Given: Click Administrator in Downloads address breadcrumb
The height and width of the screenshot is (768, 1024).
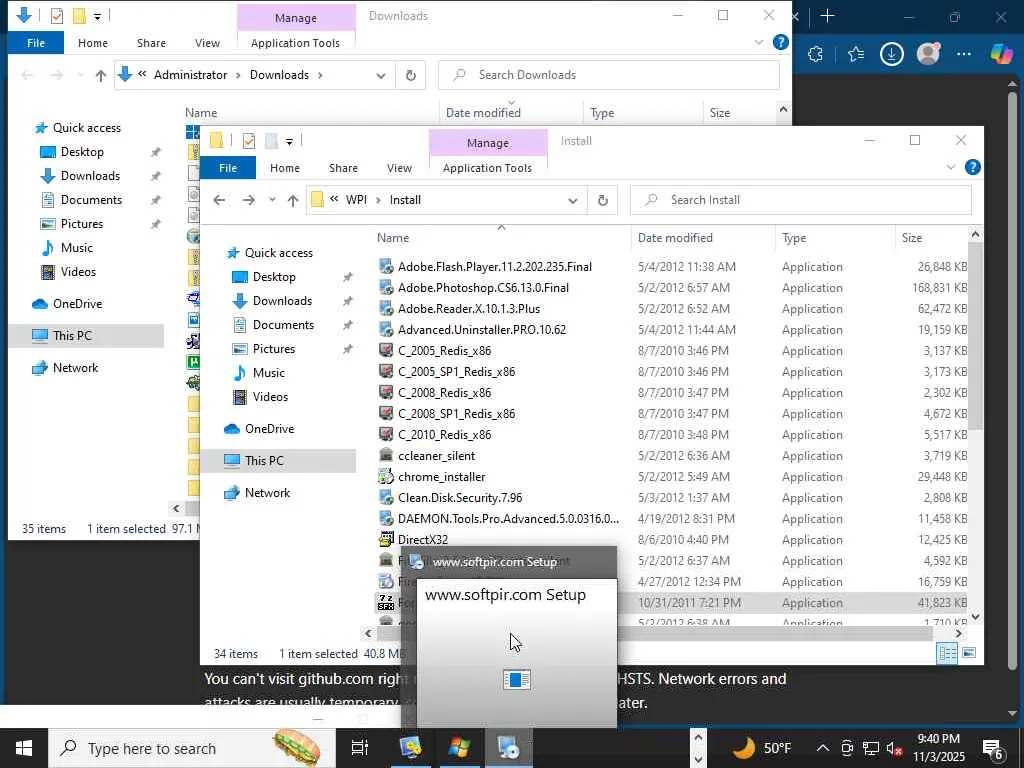Looking at the screenshot, I should tap(191, 75).
